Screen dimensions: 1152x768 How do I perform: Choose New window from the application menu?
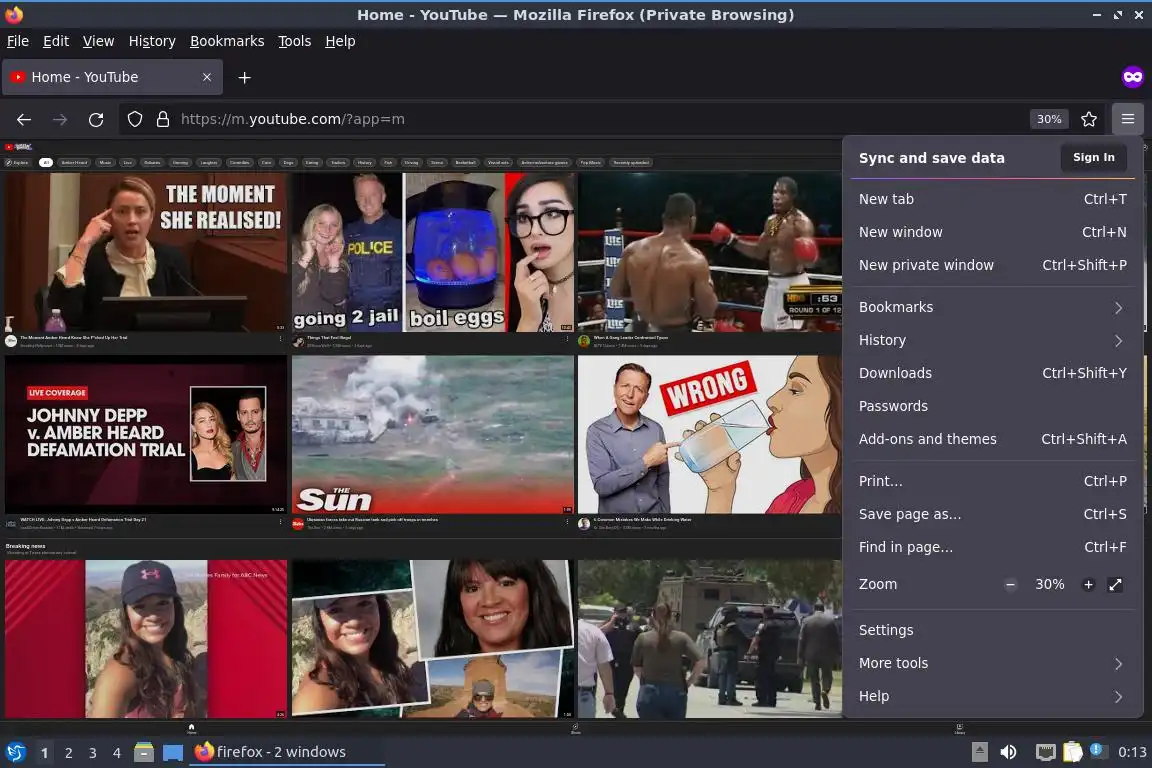[x=991, y=232]
